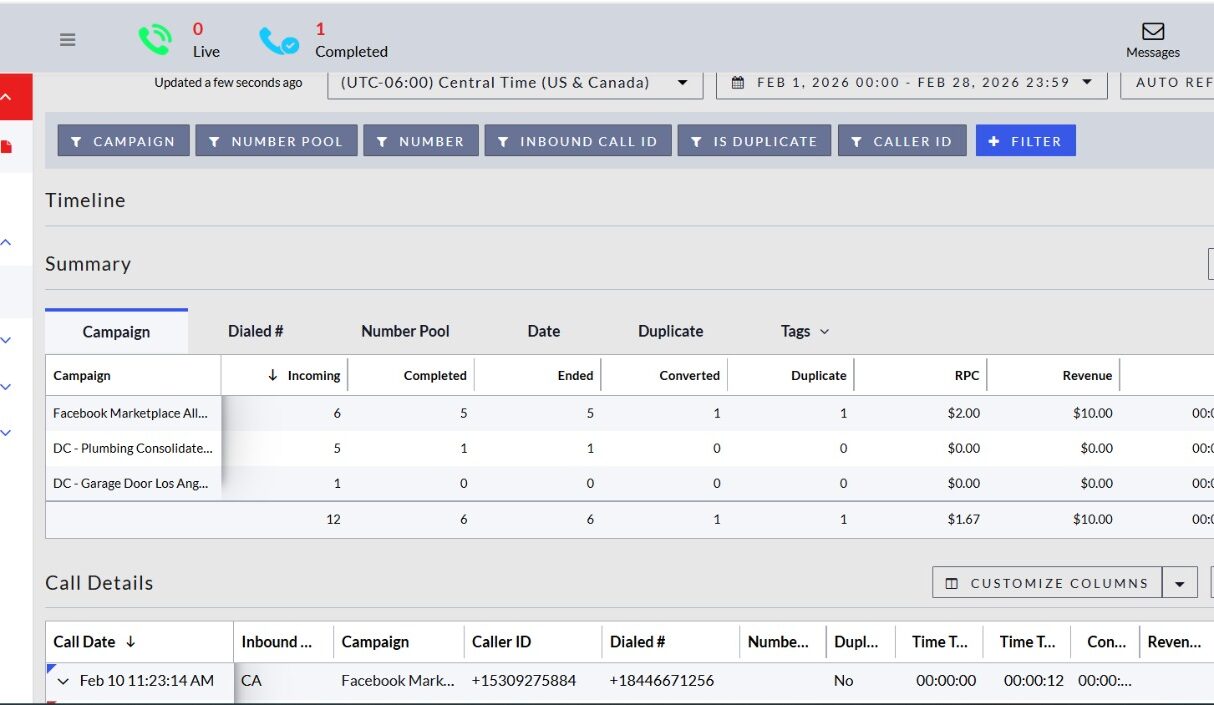The image size is (1214, 705).
Task: Switch to the Dialed # summary tab
Action: (256, 331)
